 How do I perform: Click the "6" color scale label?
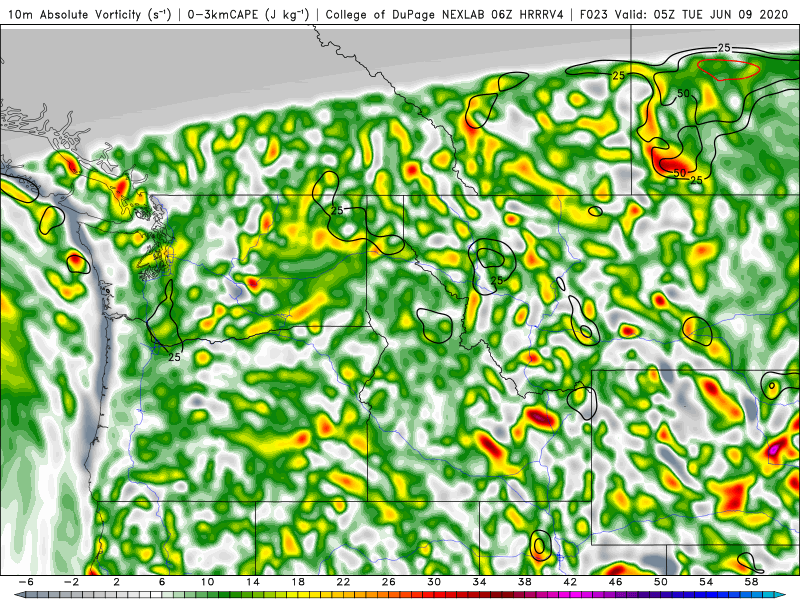point(162,582)
